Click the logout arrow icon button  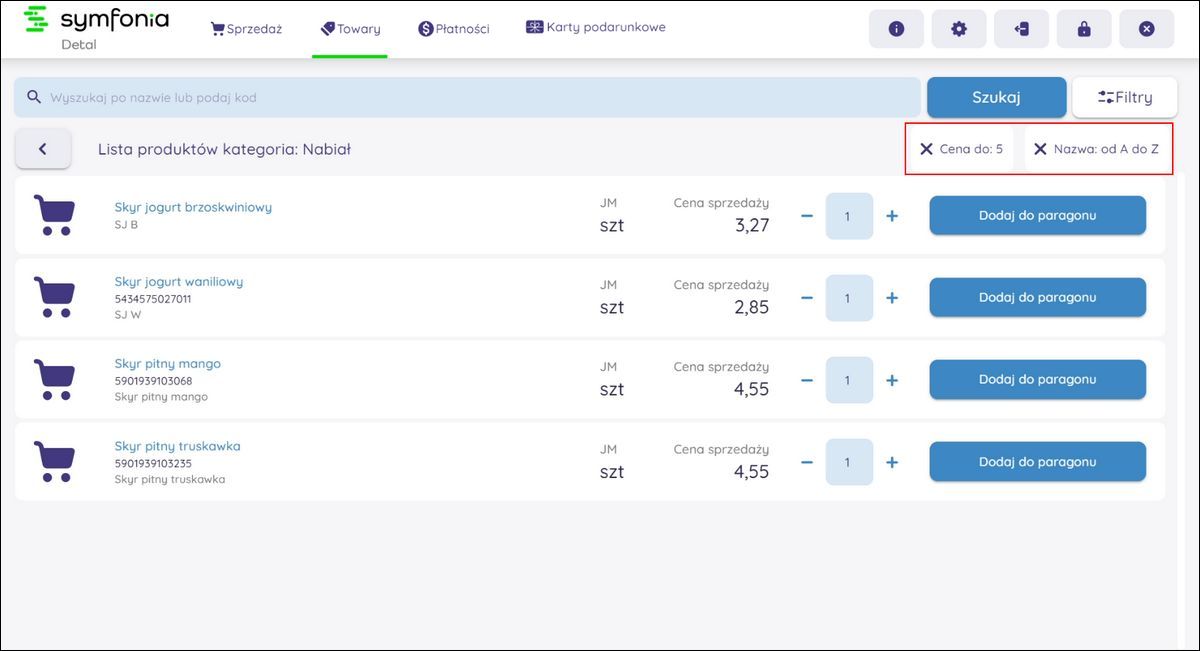coord(1021,29)
